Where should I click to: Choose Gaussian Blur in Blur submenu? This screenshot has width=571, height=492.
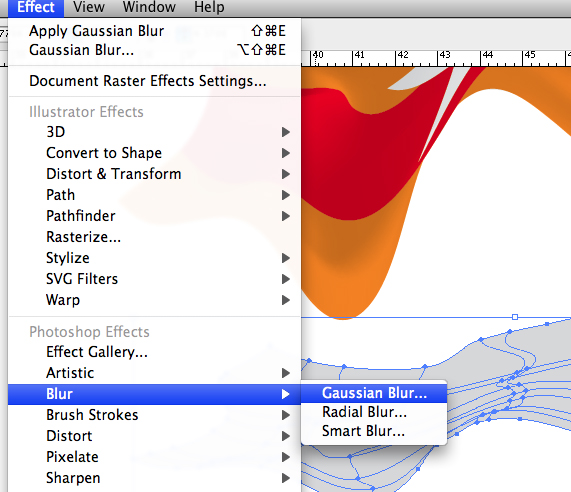coord(374,393)
